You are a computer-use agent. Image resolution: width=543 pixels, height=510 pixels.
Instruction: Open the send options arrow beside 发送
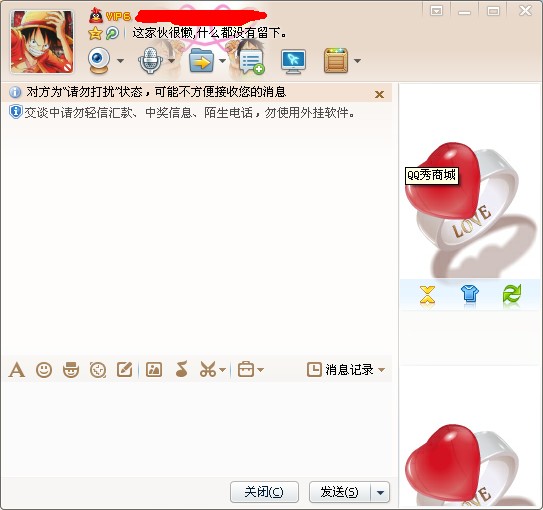point(380,492)
